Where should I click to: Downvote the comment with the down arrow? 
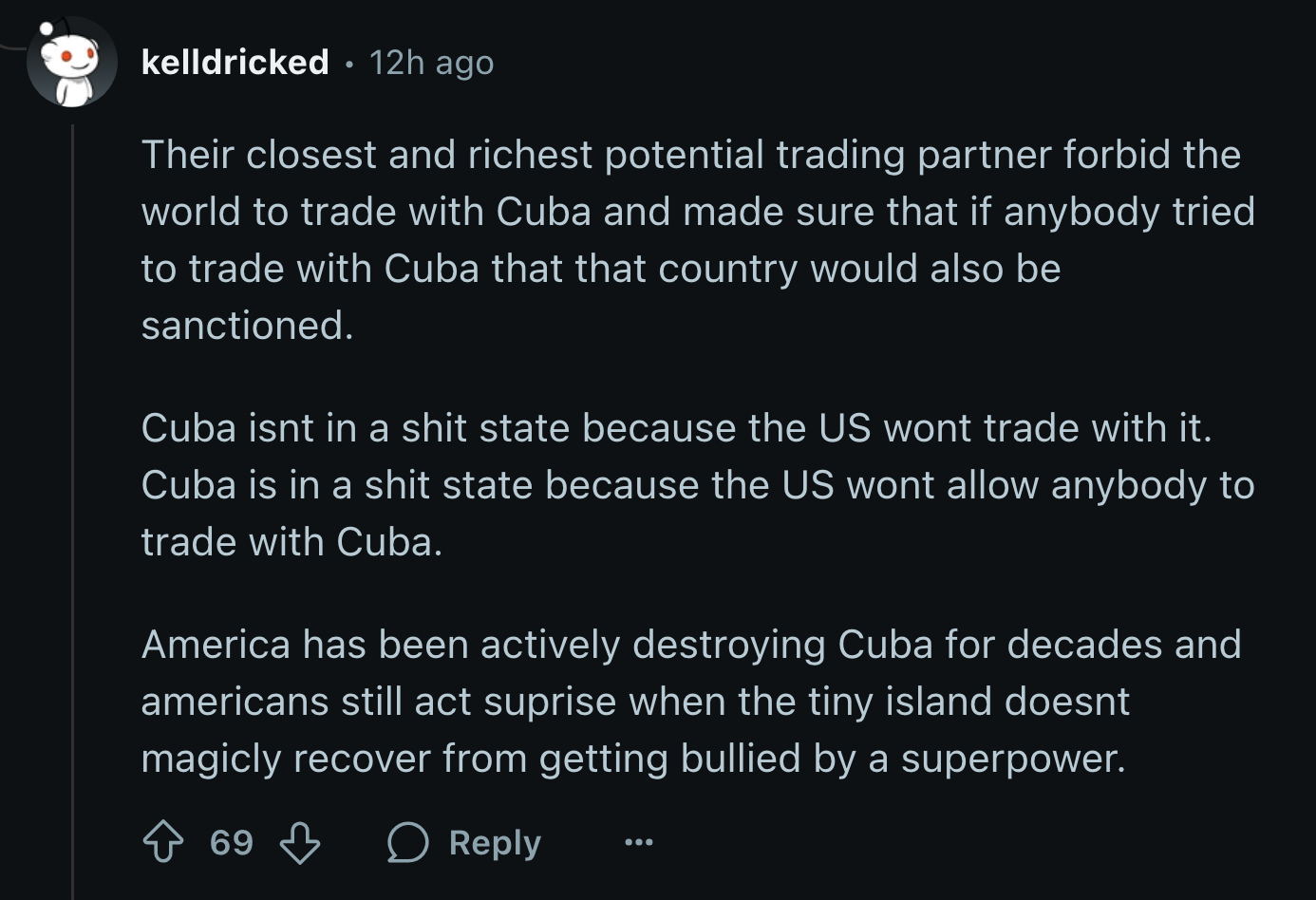click(300, 842)
